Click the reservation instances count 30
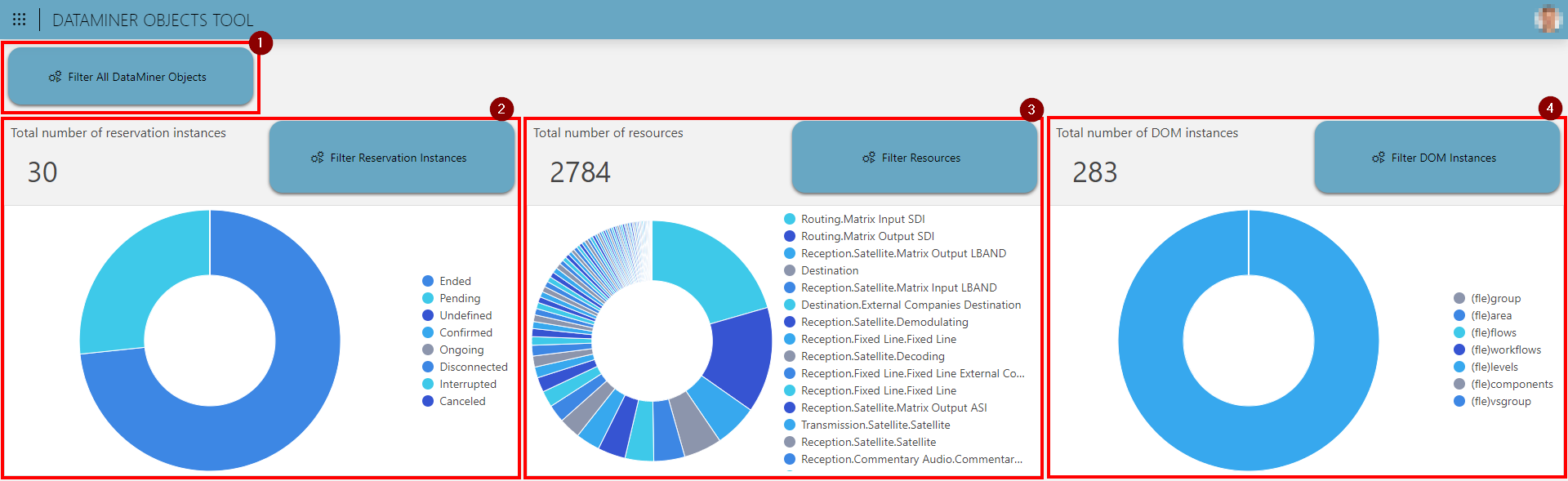The image size is (1568, 481). pos(42,172)
